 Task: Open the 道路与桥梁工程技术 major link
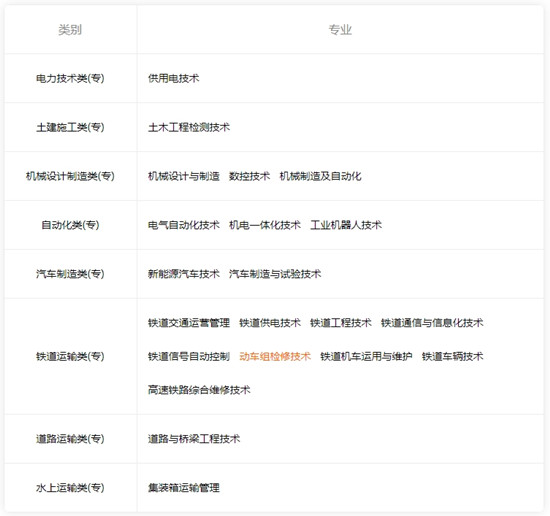click(x=194, y=438)
